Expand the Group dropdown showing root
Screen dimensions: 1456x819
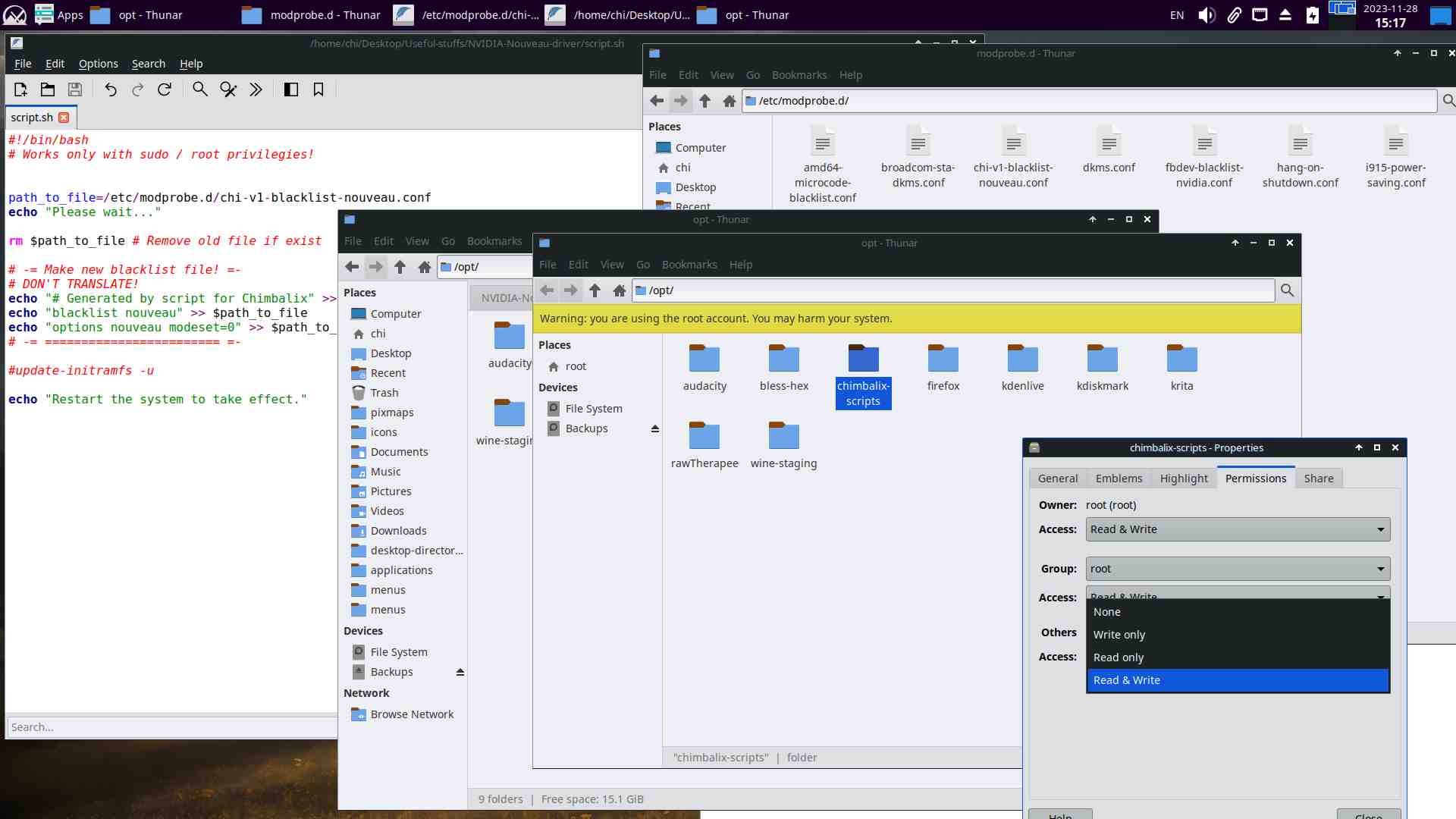point(1238,569)
